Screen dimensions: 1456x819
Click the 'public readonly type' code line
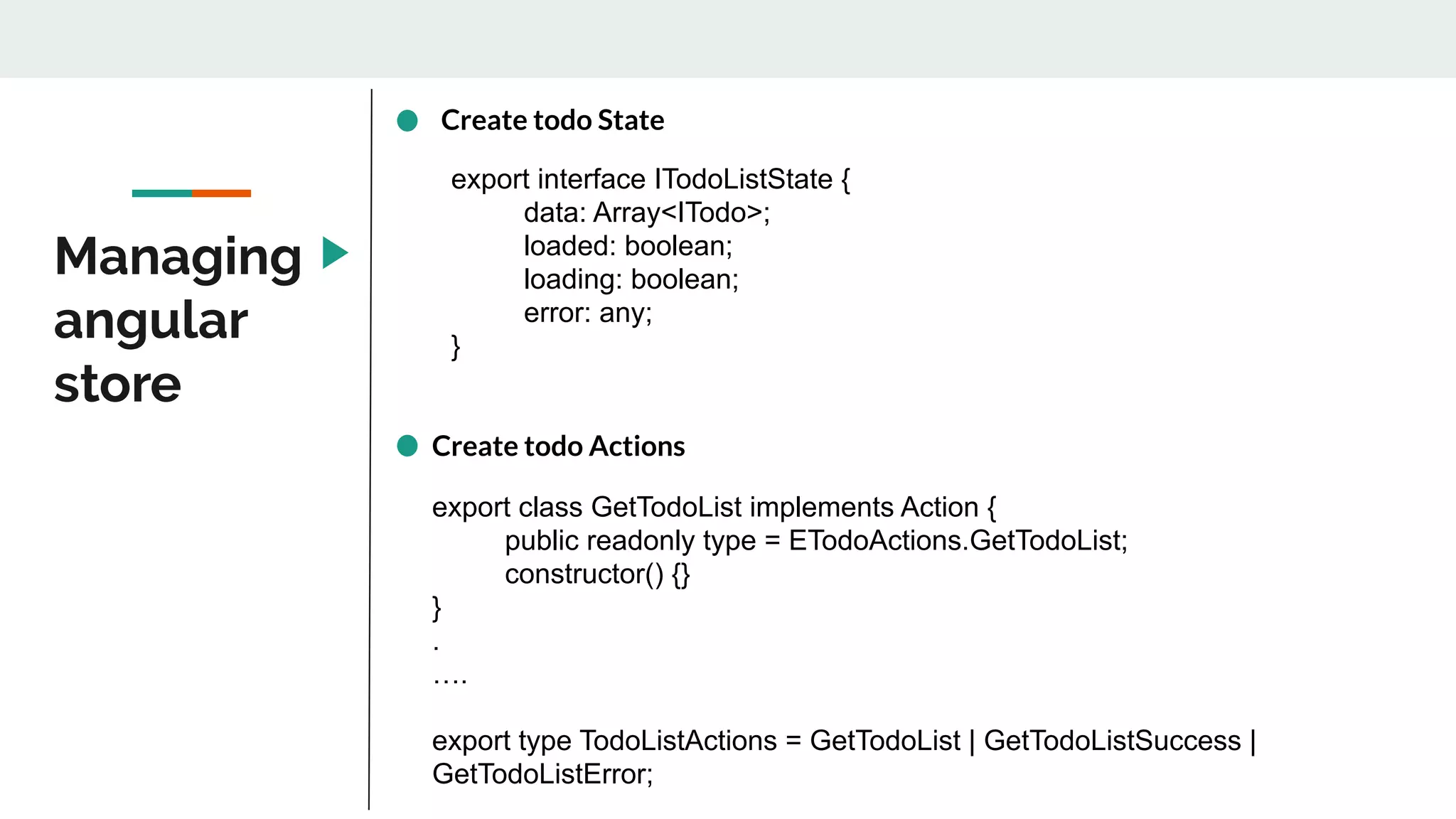(x=815, y=541)
